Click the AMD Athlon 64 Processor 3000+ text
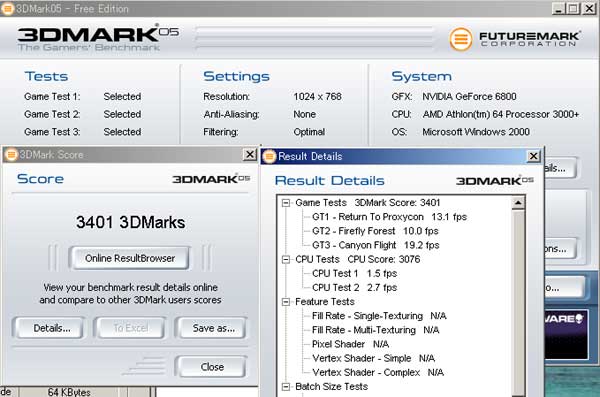This screenshot has width=600, height=397. tap(501, 114)
